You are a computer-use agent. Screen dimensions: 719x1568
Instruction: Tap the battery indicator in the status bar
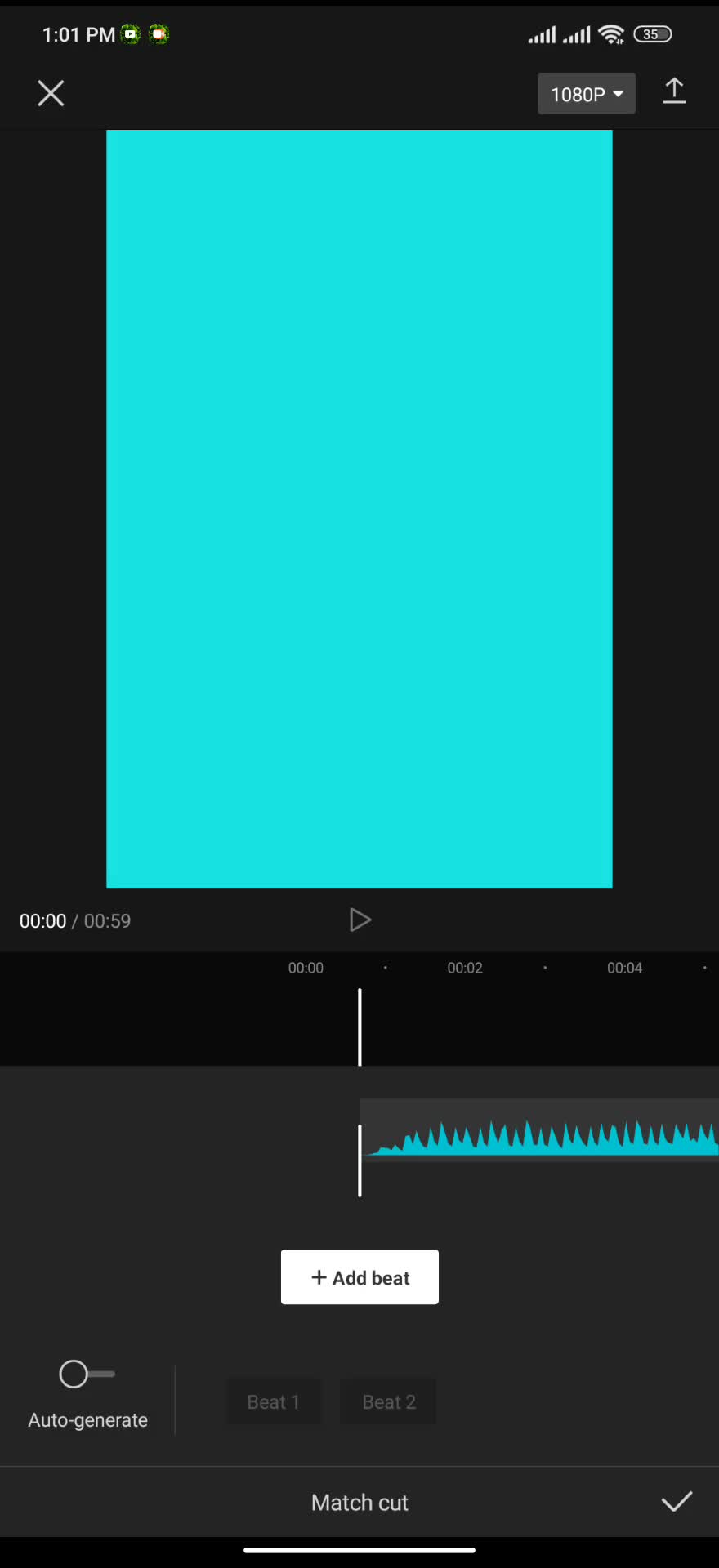[653, 34]
